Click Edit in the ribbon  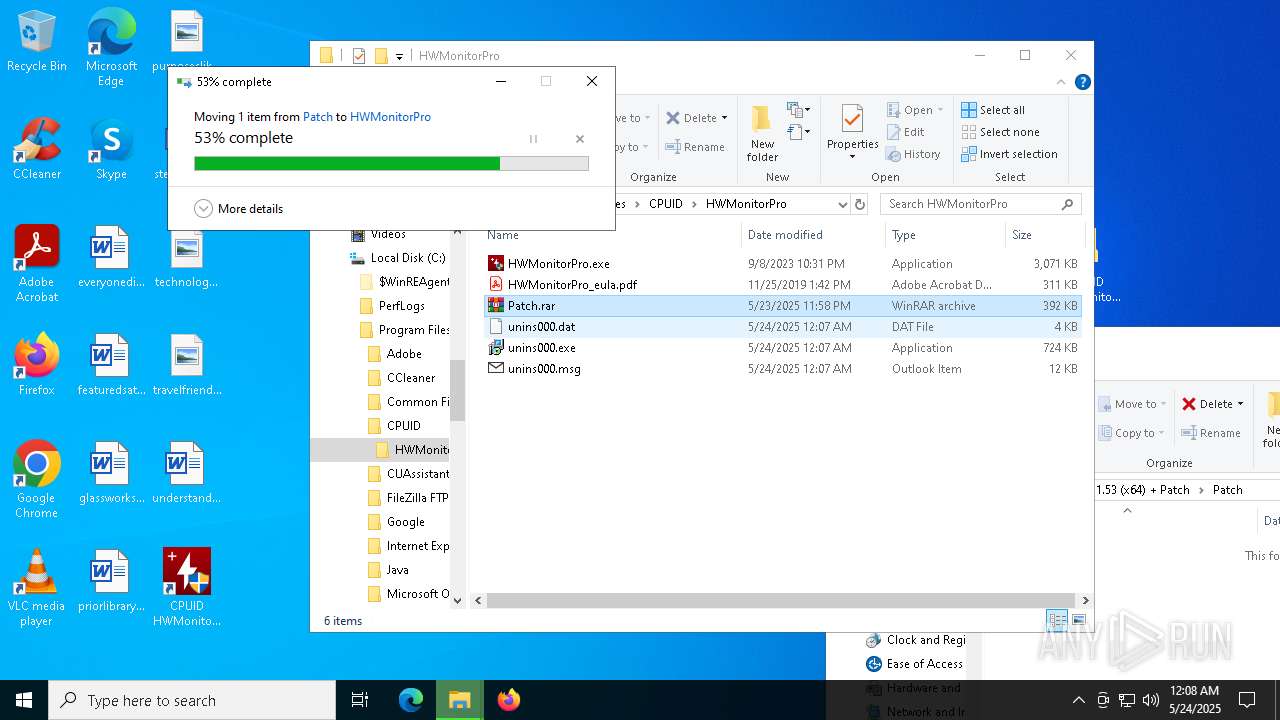(x=906, y=132)
